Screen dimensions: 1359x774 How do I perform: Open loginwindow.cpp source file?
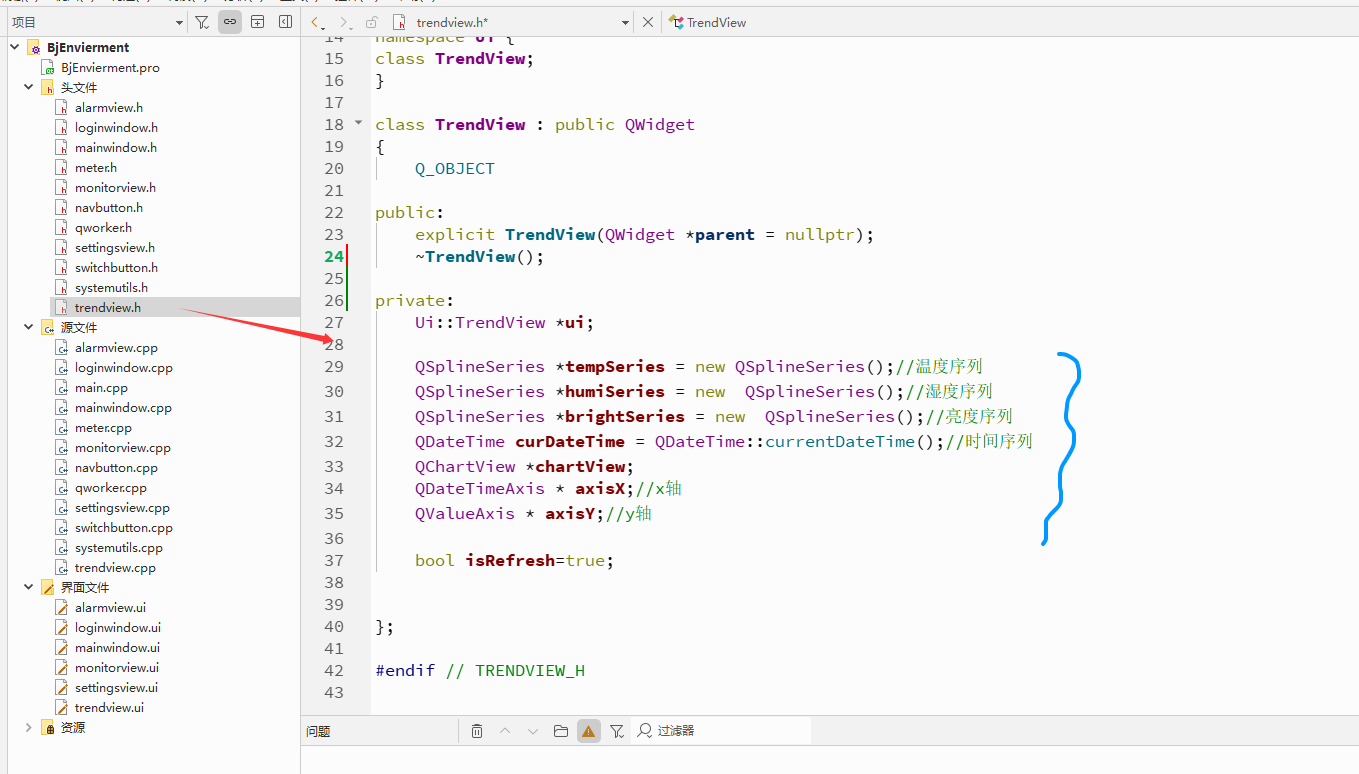(123, 367)
